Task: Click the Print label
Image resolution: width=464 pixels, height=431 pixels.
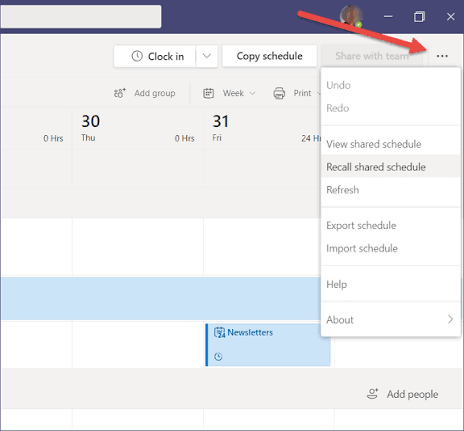Action: click(302, 93)
